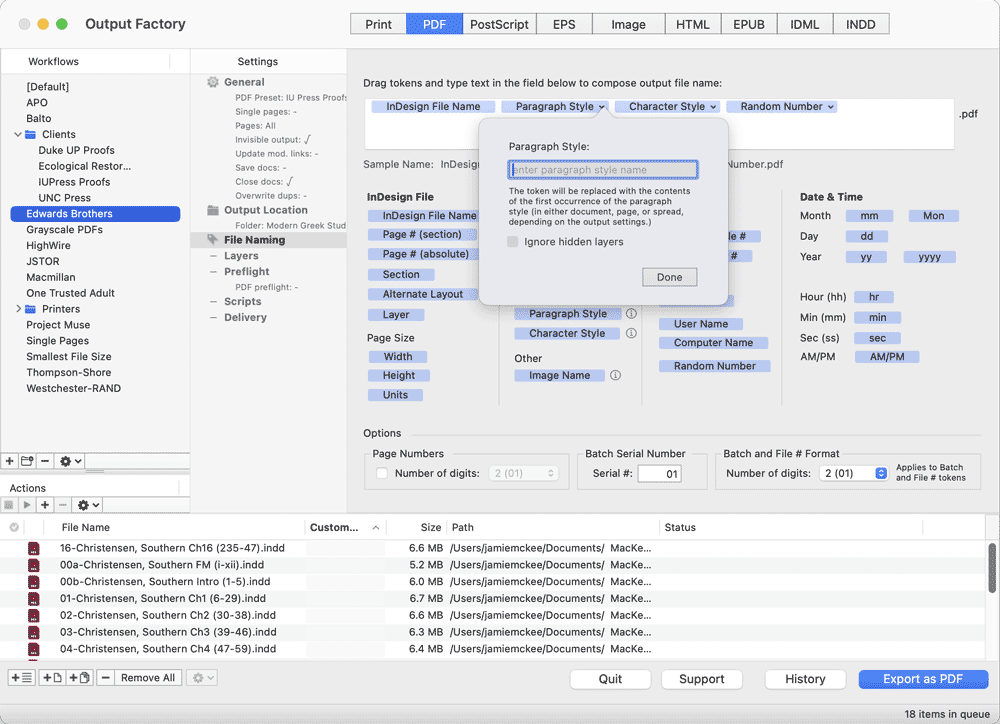The width and height of the screenshot is (1000, 724).
Task: Open the Delivery settings section
Action: 245,317
